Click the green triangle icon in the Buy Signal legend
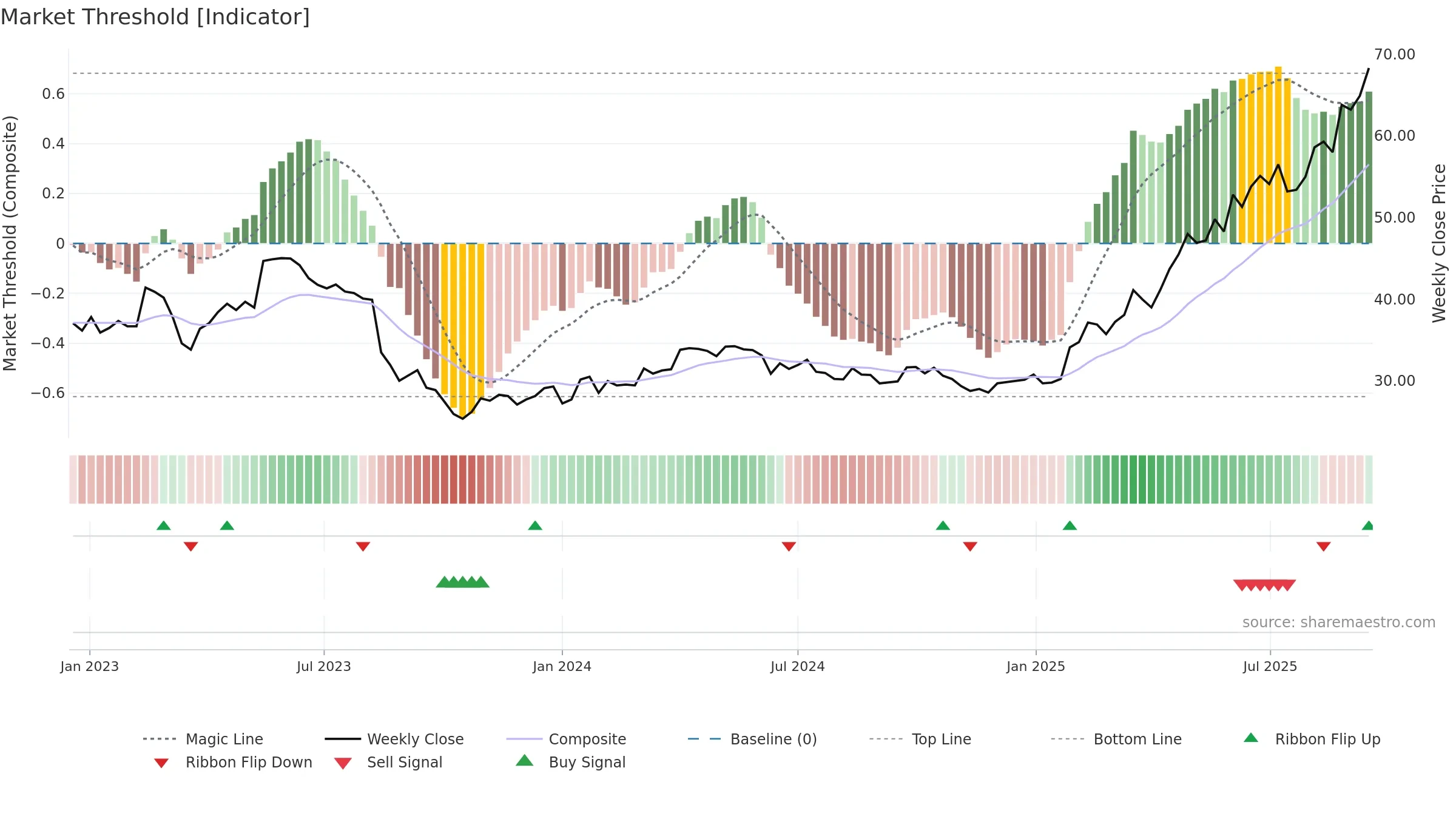1456x819 pixels. (x=525, y=760)
